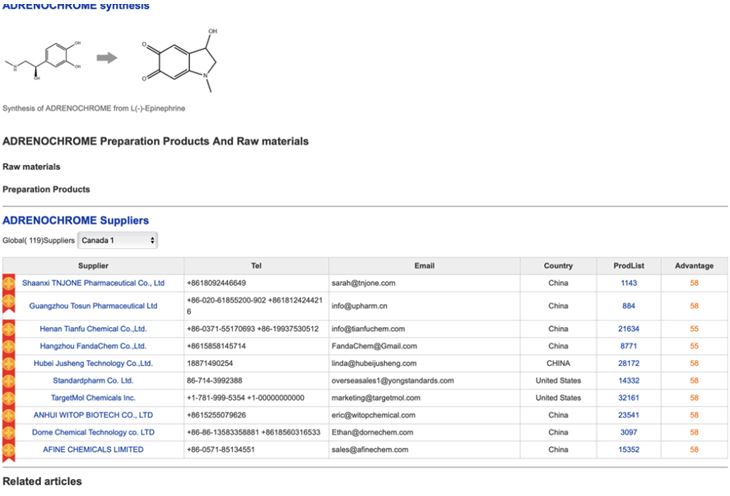Click the L(-)-Epinephrine structure image

[x=43, y=61]
